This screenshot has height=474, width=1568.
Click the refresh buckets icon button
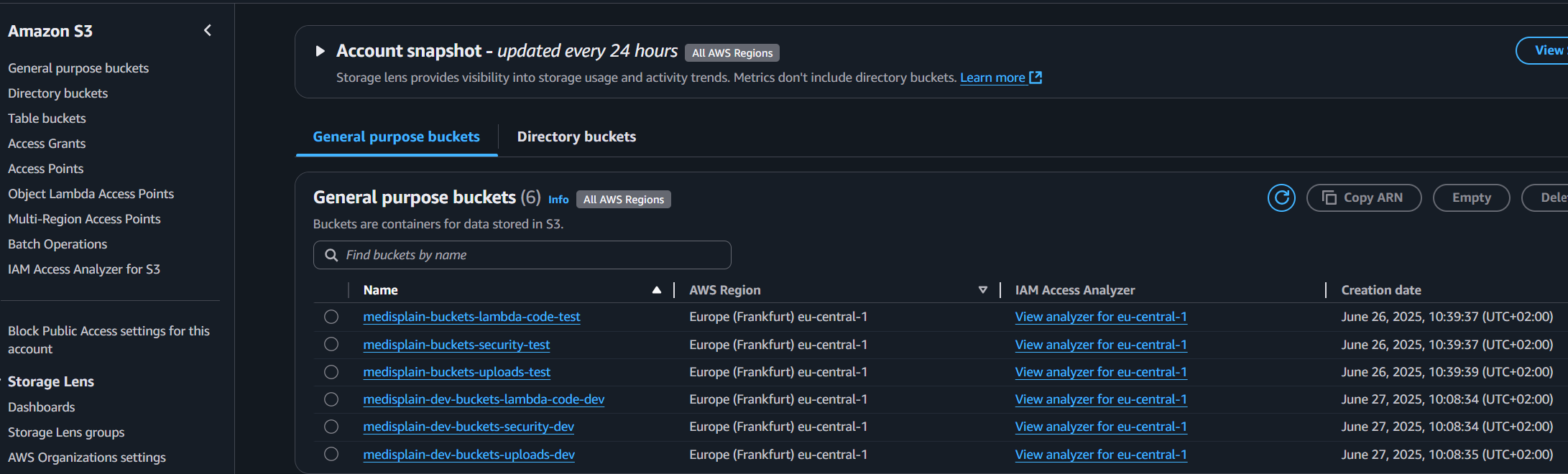click(x=1281, y=197)
